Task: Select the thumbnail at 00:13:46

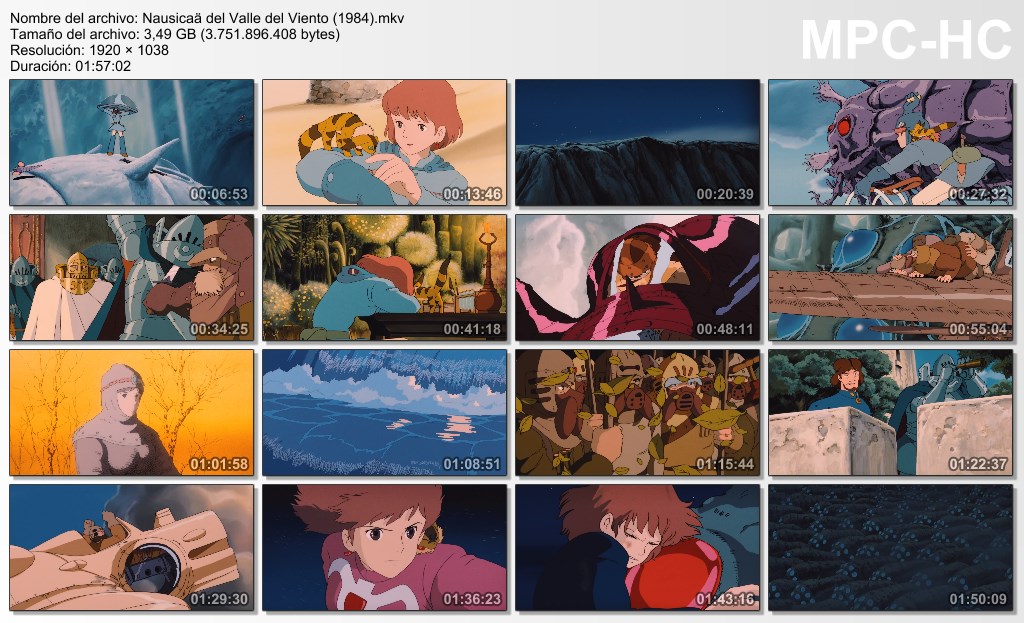Action: [385, 142]
